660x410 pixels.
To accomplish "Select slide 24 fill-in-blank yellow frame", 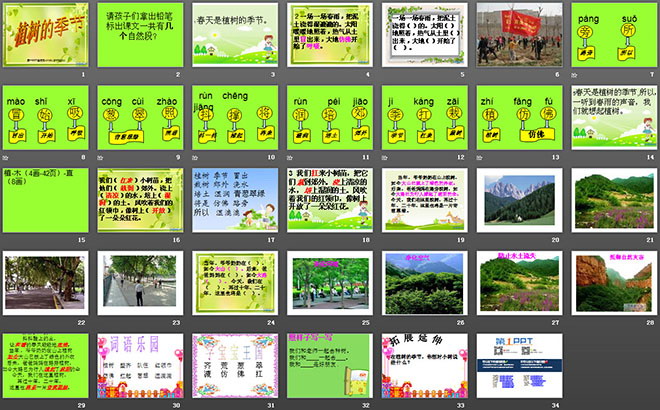I will 235,283.
